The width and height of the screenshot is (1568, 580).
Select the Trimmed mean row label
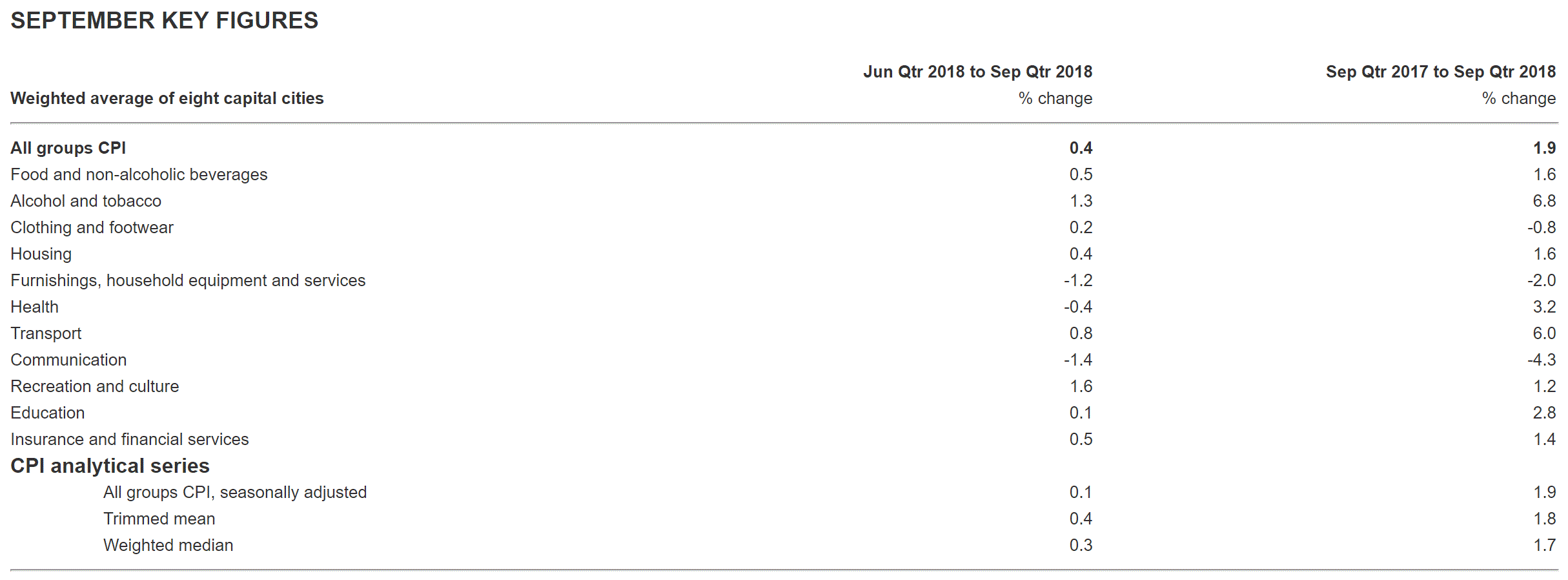click(x=159, y=519)
